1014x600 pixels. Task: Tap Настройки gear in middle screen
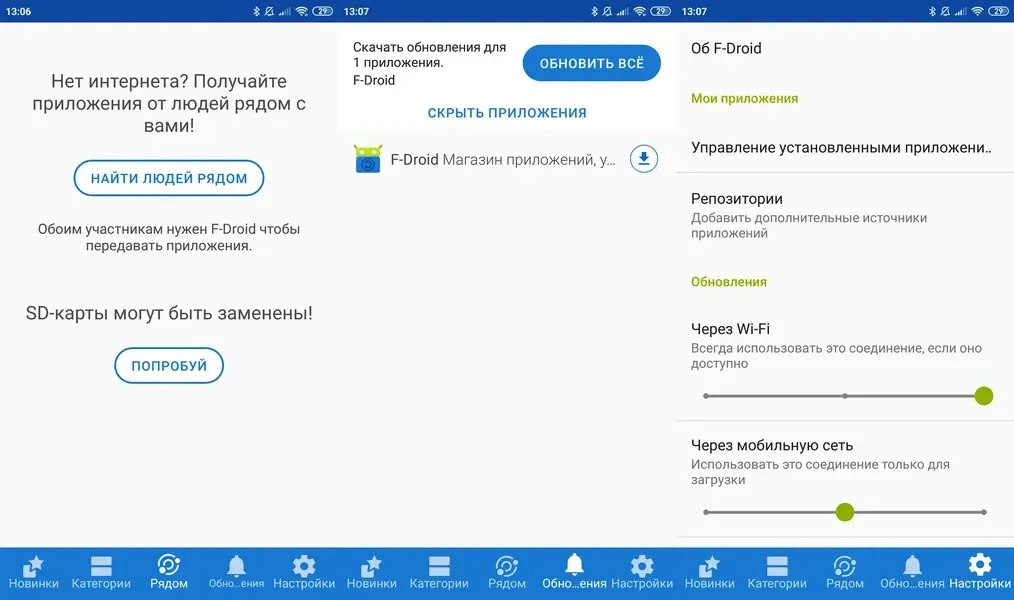642,566
